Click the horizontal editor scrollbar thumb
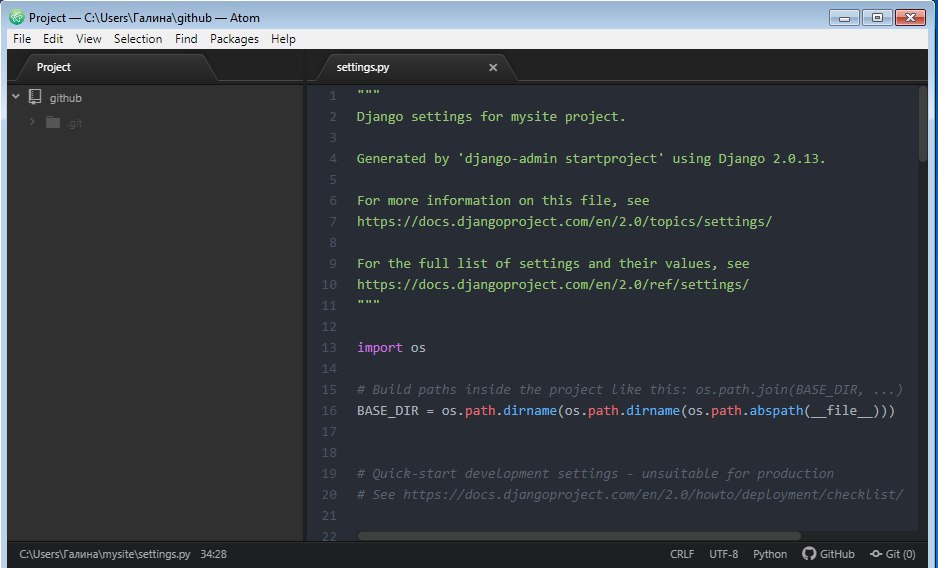938x568 pixels. pos(579,536)
